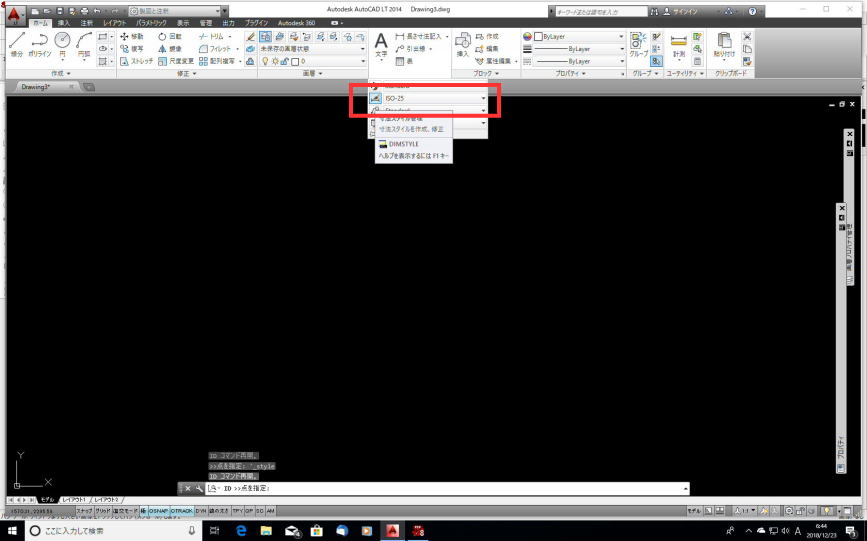867x541 pixels.
Task: Open the ByLayer lineweight dropdown
Action: (579, 49)
